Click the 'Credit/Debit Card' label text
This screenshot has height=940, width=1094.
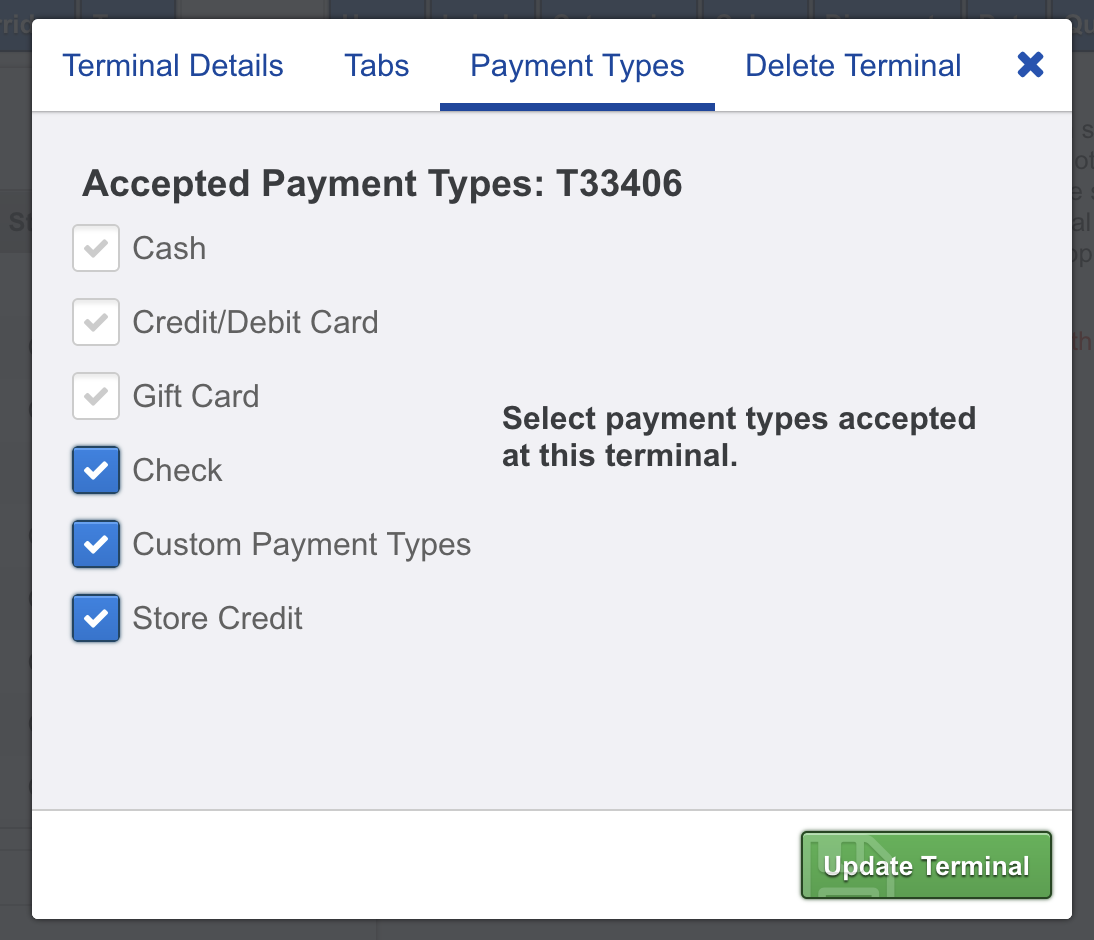click(x=255, y=322)
